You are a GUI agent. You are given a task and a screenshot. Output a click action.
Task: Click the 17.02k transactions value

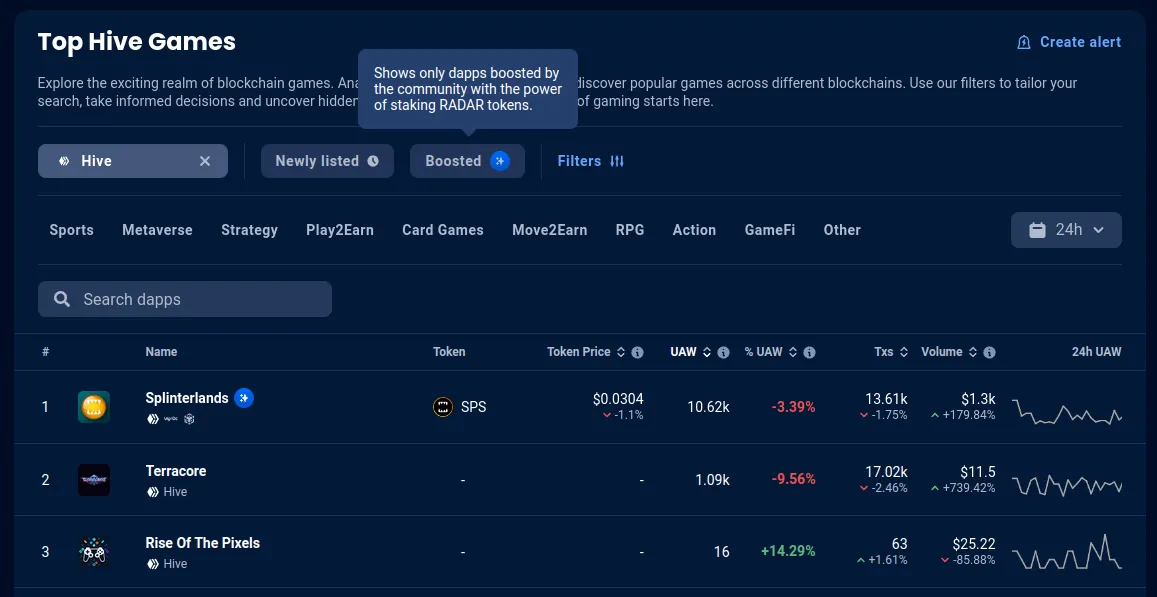coord(886,472)
